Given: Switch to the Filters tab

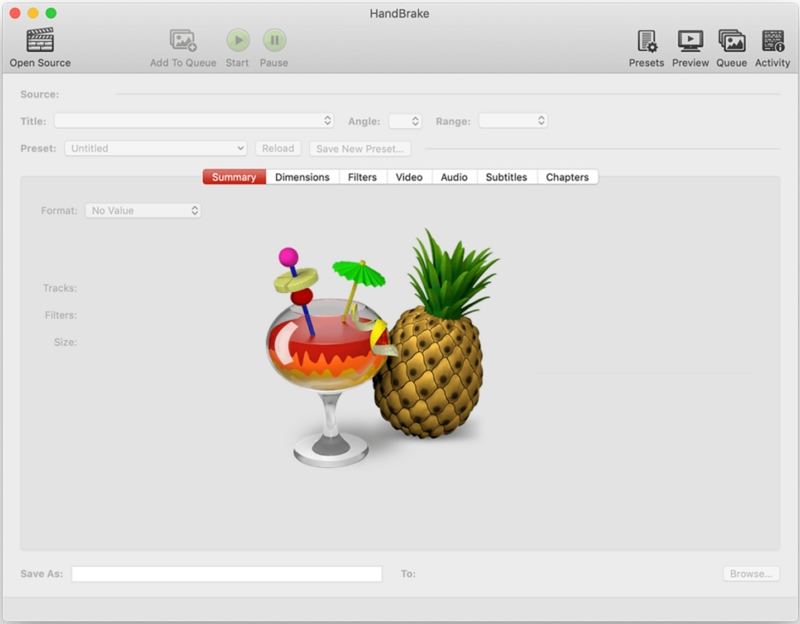Looking at the screenshot, I should [x=363, y=177].
